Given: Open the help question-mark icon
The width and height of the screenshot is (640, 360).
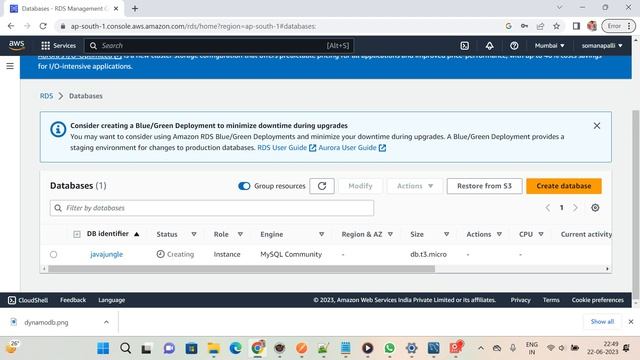Looking at the screenshot, I should (514, 46).
